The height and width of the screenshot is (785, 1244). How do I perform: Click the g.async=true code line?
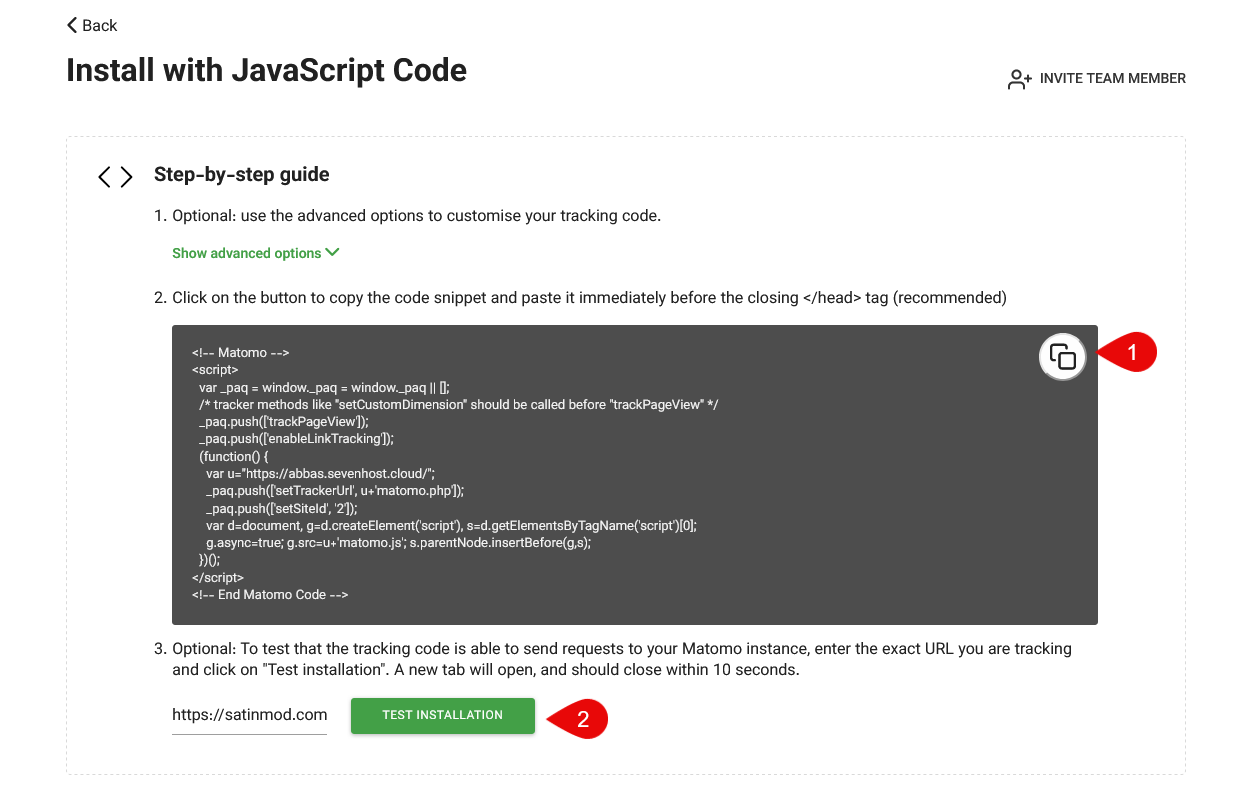(x=398, y=543)
